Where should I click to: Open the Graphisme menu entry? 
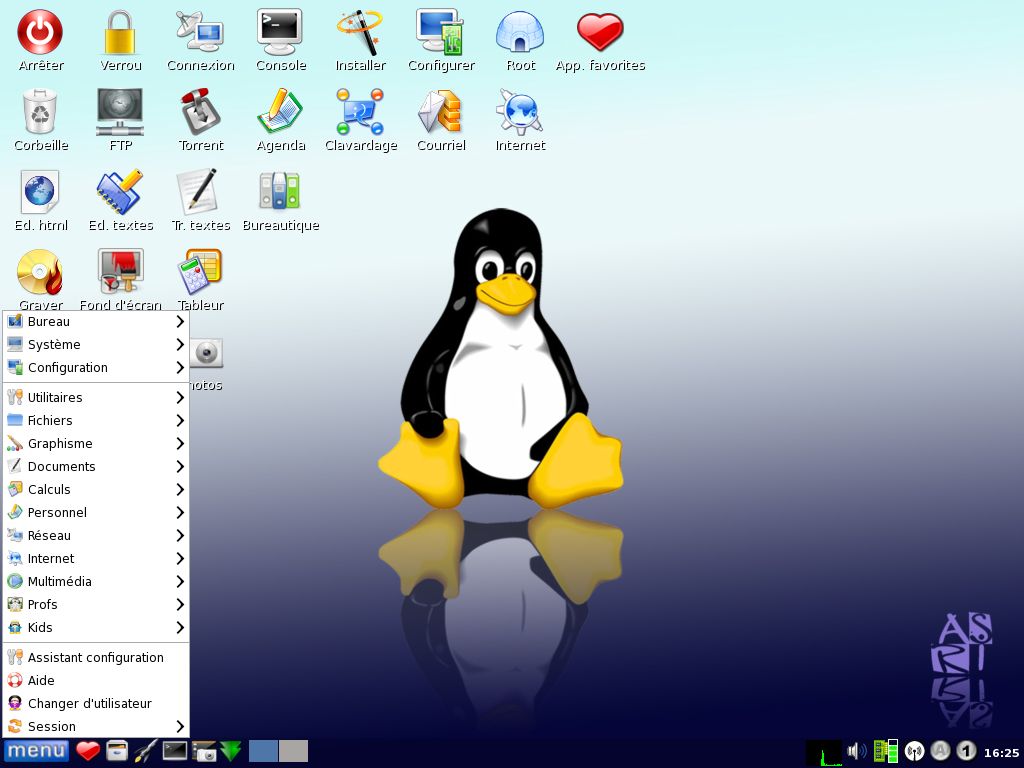click(96, 443)
